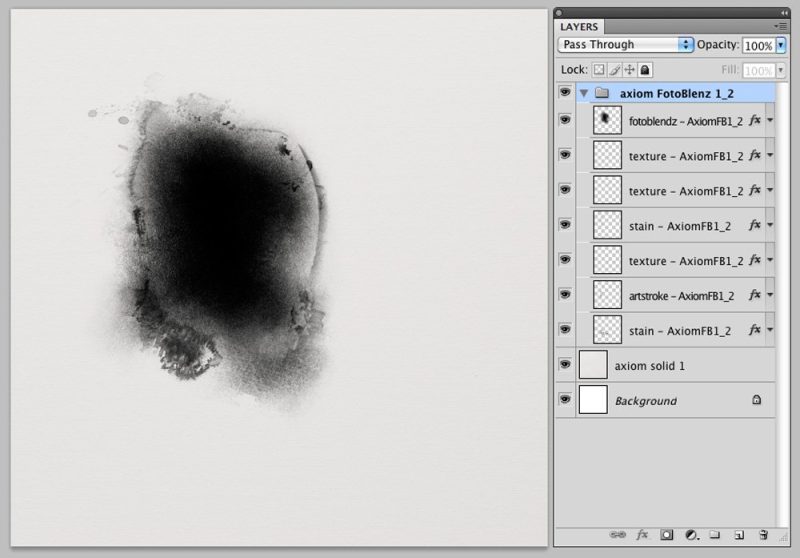800x558 pixels.
Task: Create a new group using the footer folder icon
Action: pos(715,535)
